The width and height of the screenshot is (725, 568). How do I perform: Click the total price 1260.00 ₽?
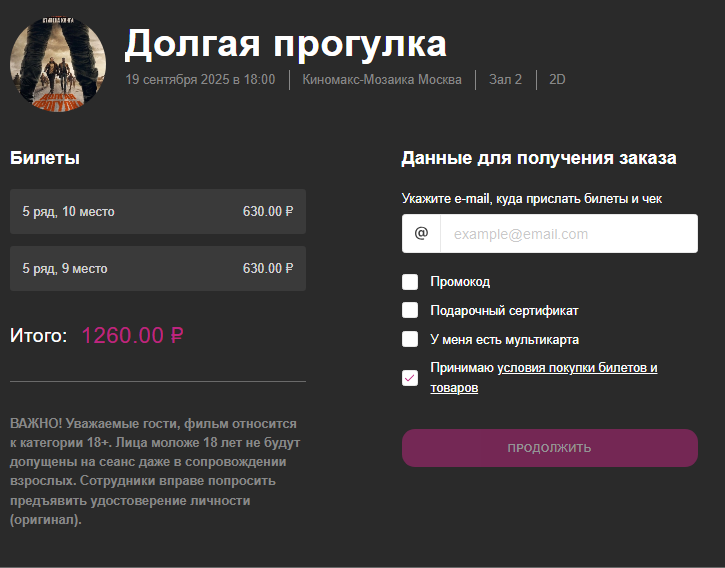(133, 336)
